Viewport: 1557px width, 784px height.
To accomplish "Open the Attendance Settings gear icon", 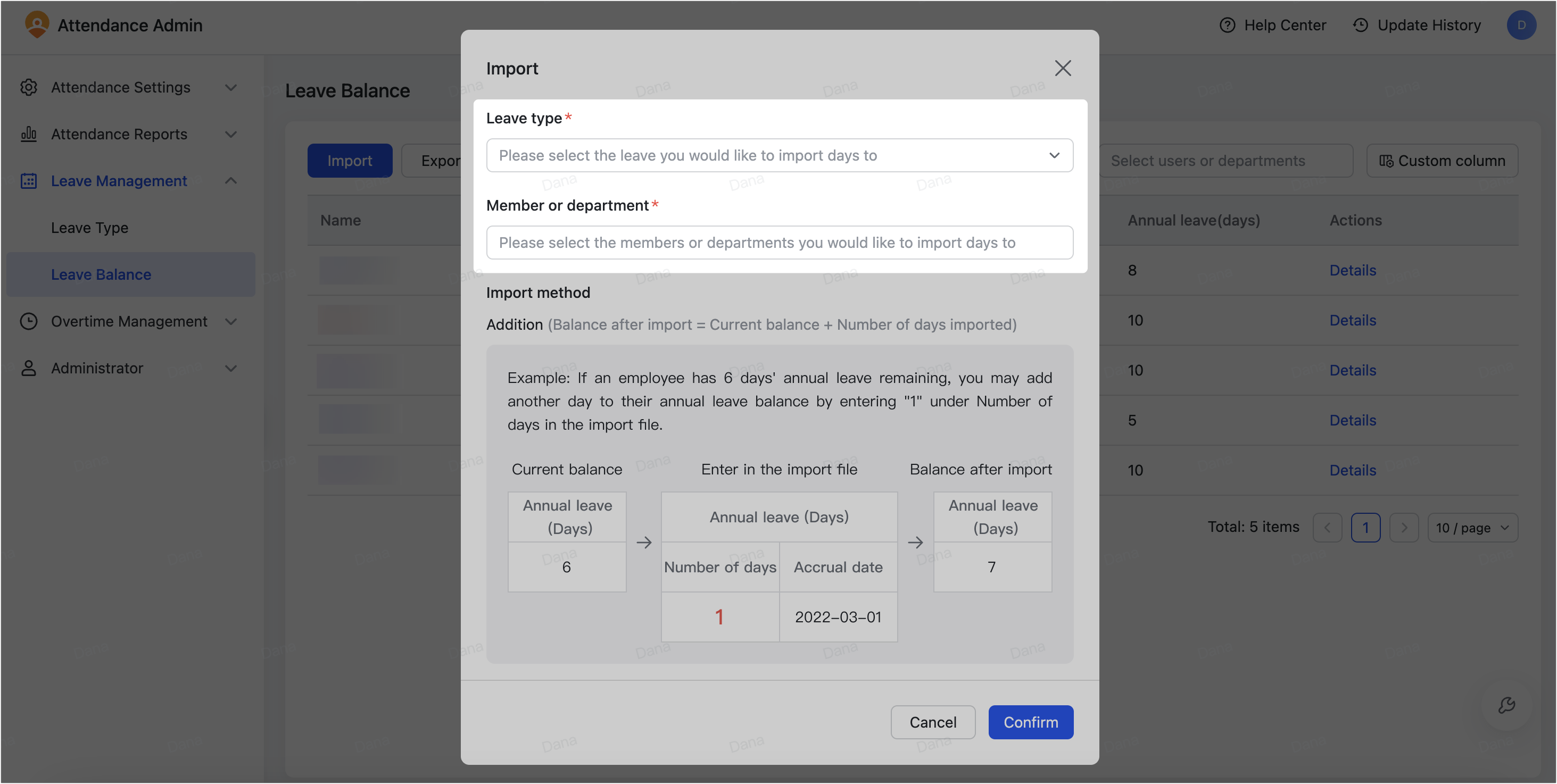I will 29,88.
